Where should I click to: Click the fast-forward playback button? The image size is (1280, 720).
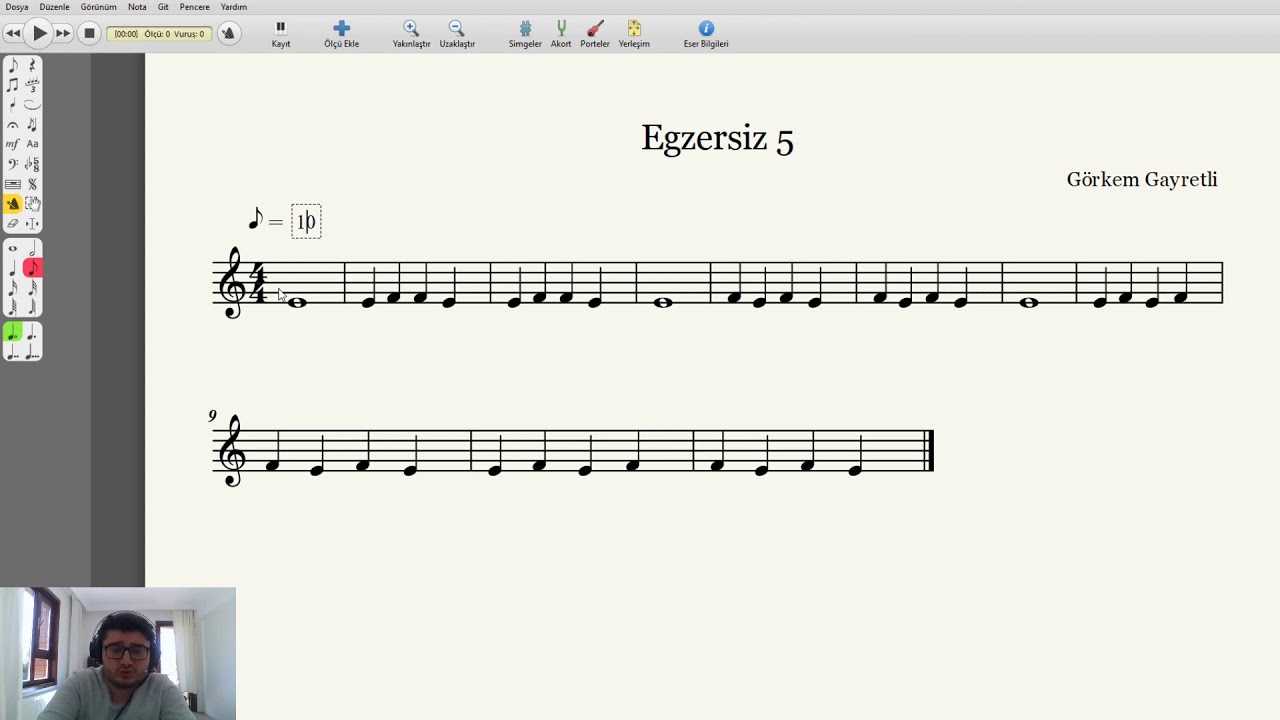(x=63, y=33)
